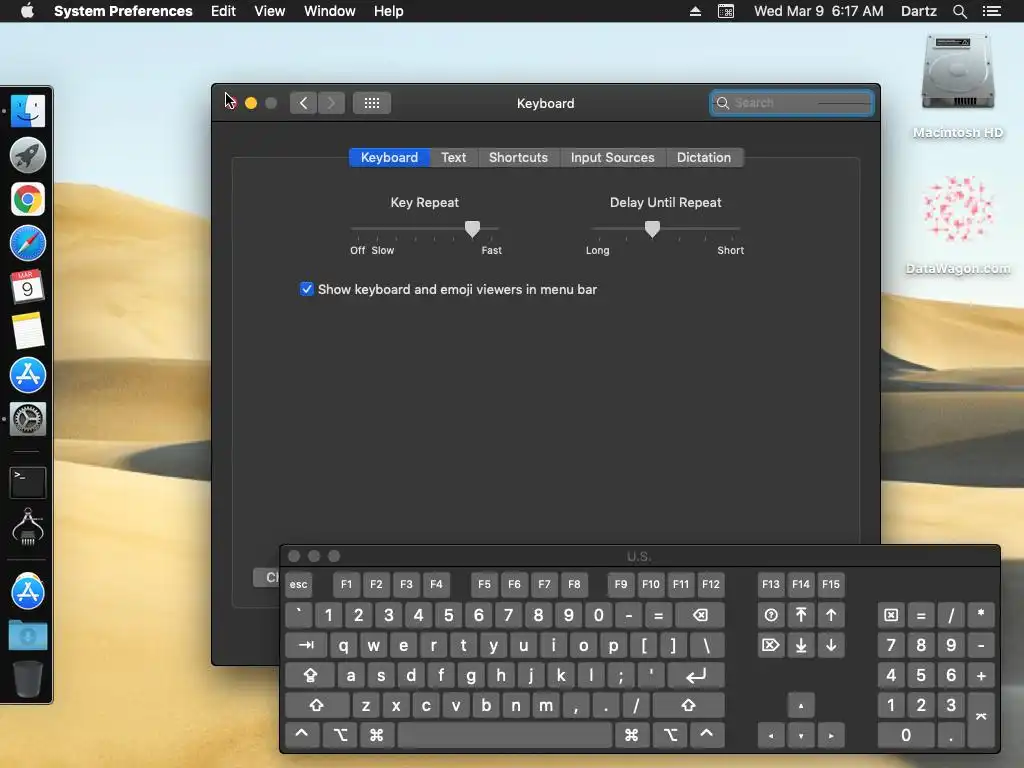Open System Preferences gear in Dock
Viewport: 1024px width, 768px height.
(x=27, y=419)
